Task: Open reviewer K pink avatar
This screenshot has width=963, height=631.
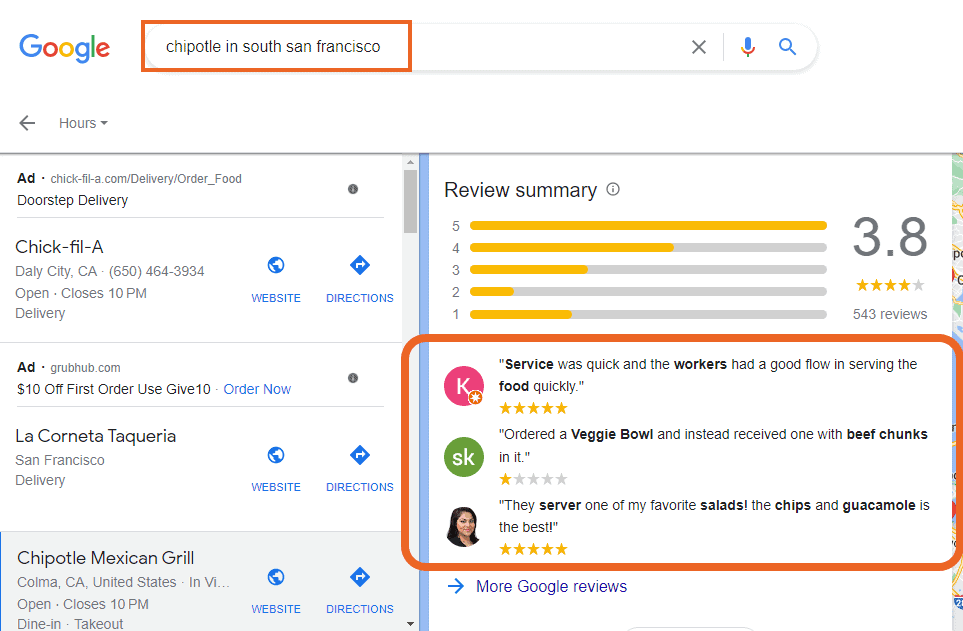Action: pyautogui.click(x=464, y=386)
